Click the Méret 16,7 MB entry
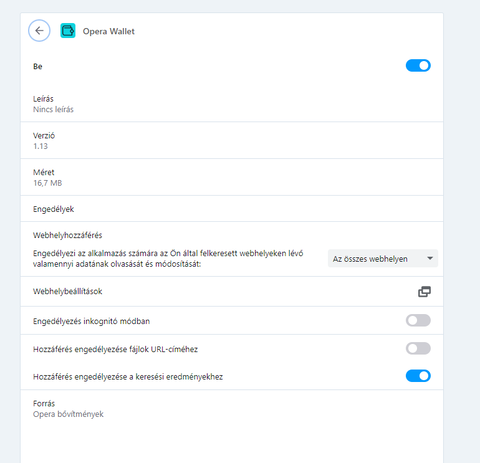The image size is (480, 463). (x=232, y=177)
